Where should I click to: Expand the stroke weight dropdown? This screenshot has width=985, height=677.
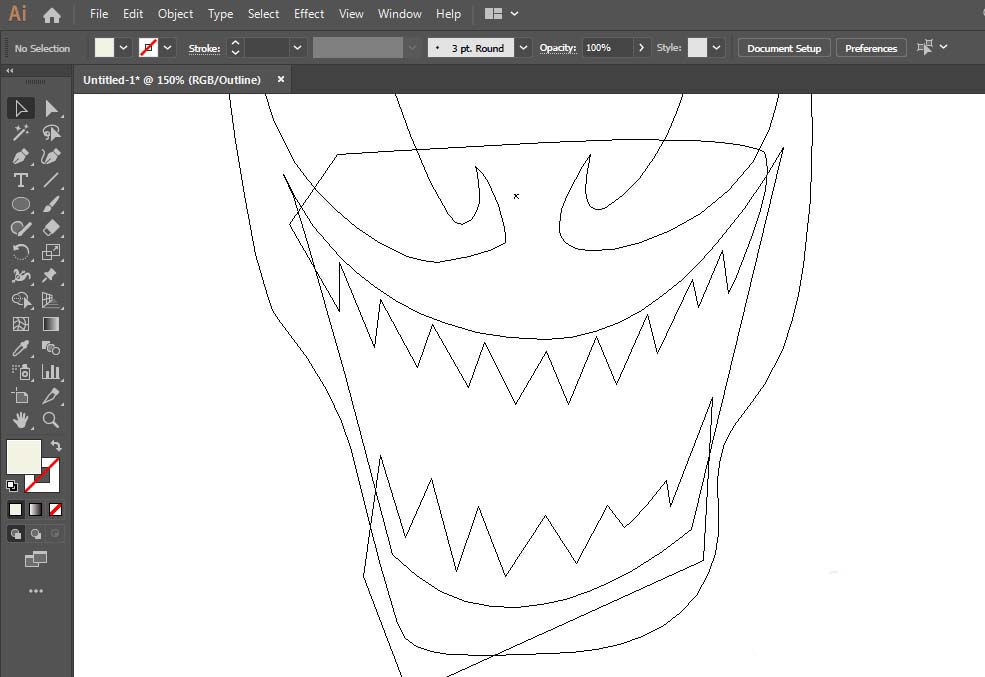point(298,48)
